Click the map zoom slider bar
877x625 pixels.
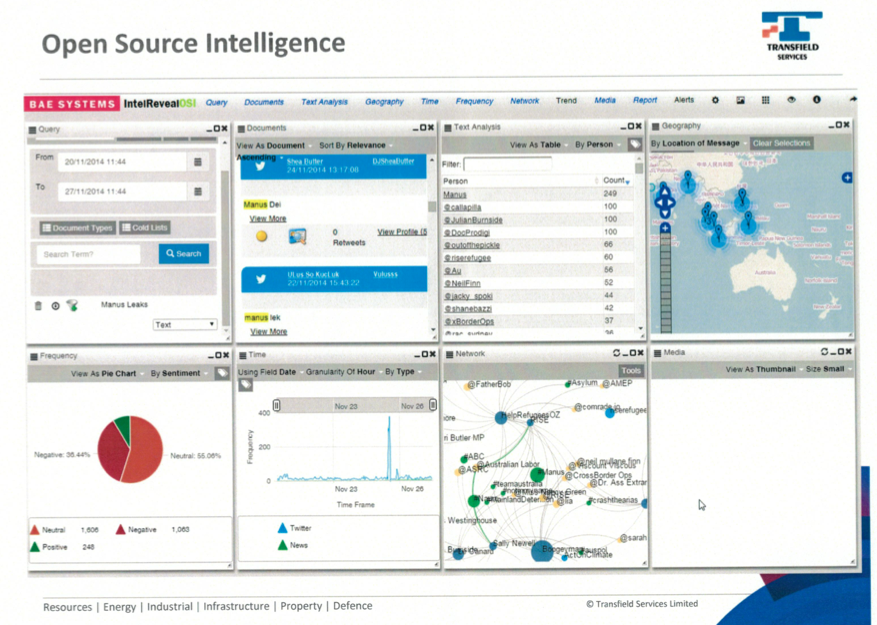point(665,283)
